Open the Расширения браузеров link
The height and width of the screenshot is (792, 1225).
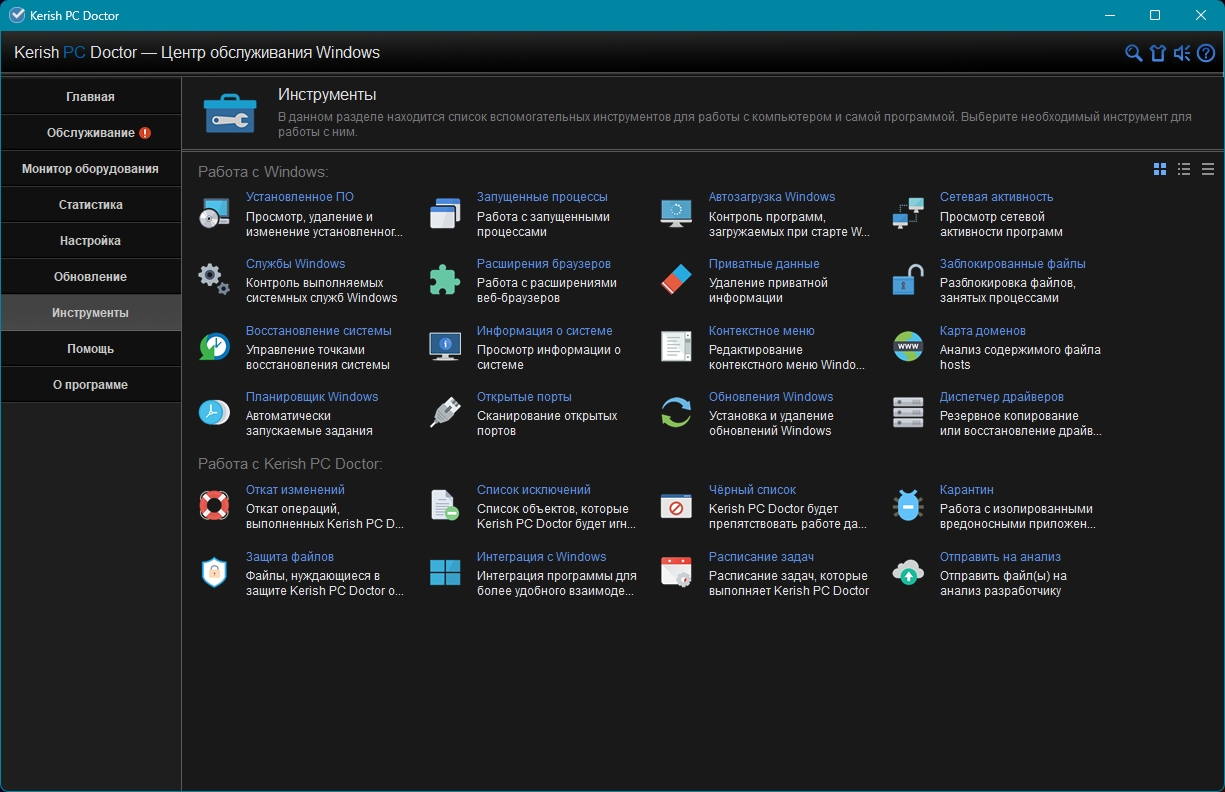(x=544, y=264)
